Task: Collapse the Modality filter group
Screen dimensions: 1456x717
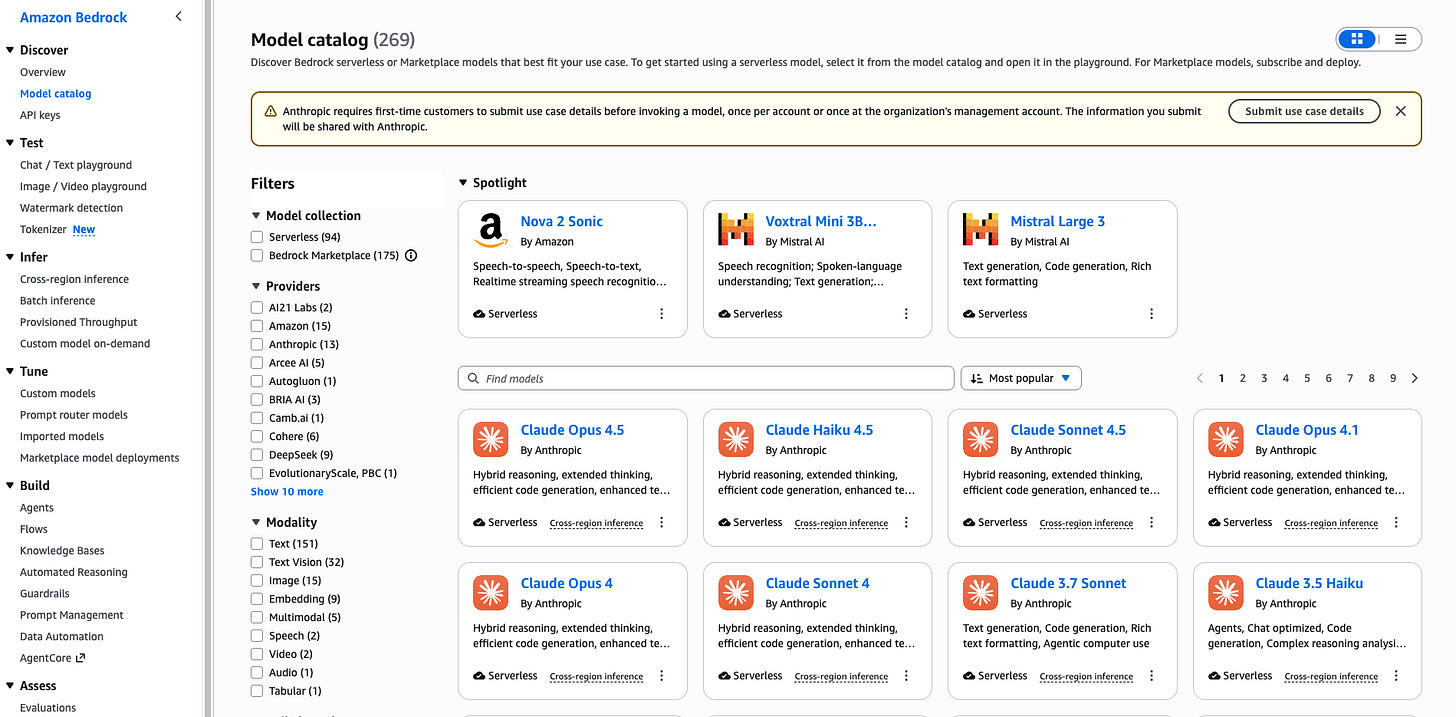Action: coord(256,522)
